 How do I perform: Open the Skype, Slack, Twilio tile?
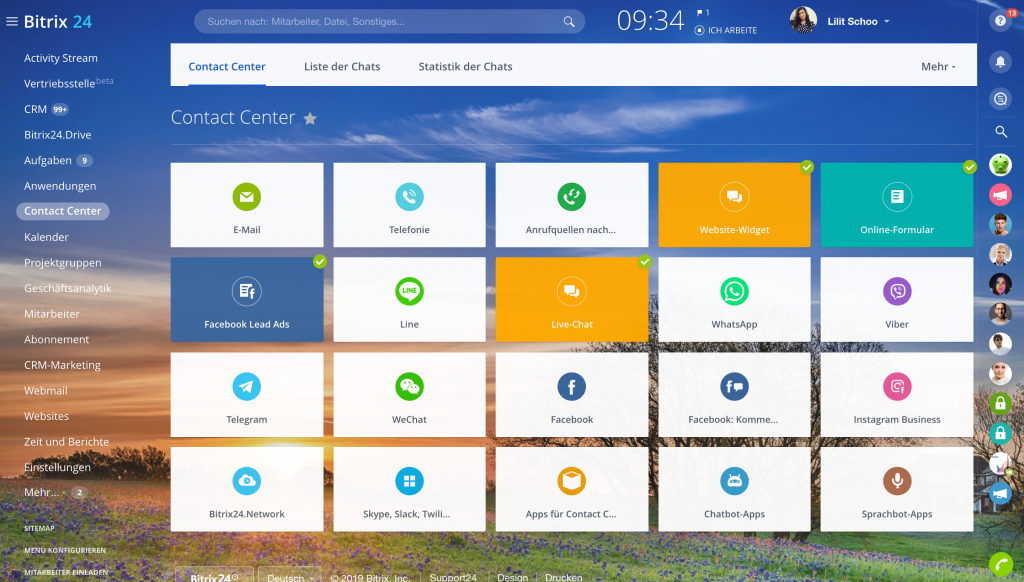point(409,489)
